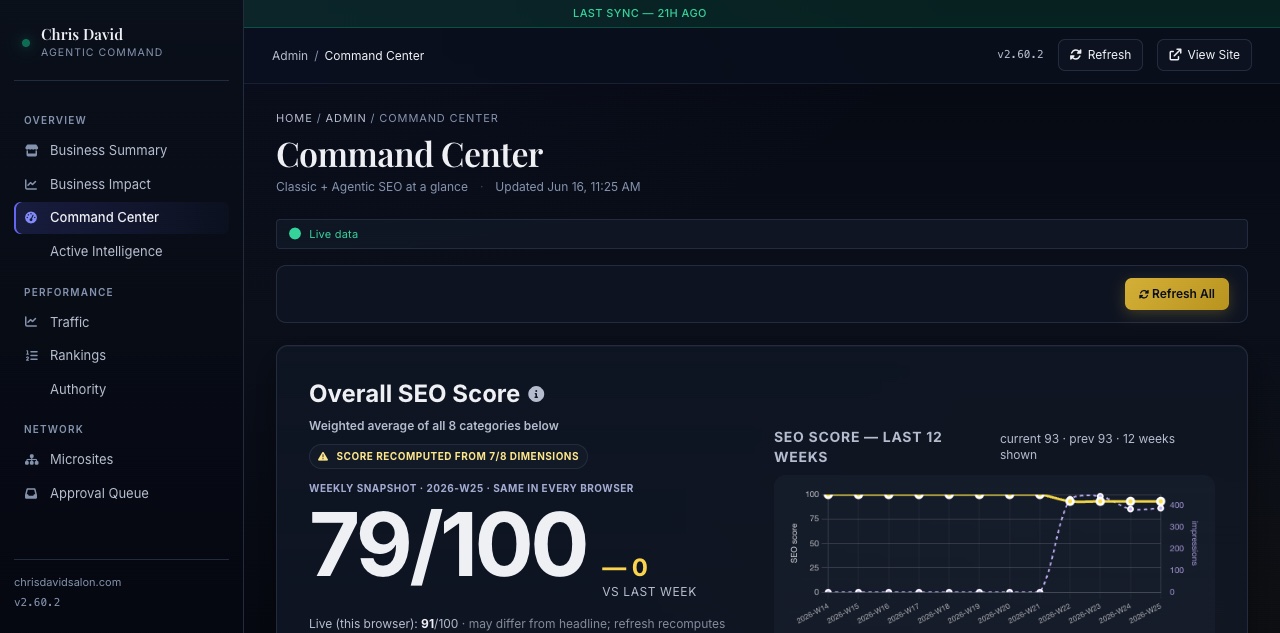Screen dimensions: 1280x633
Task: Click the Approval Queue inbox icon
Action: [x=31, y=493]
